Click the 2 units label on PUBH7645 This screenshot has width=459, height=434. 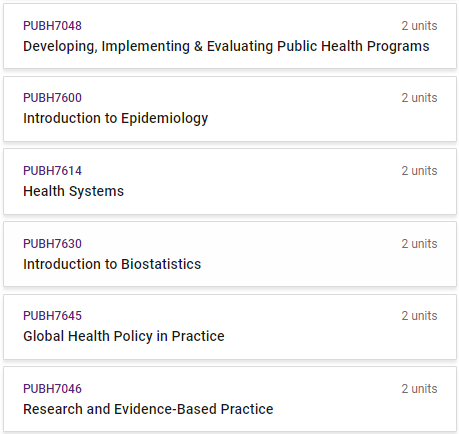419,316
